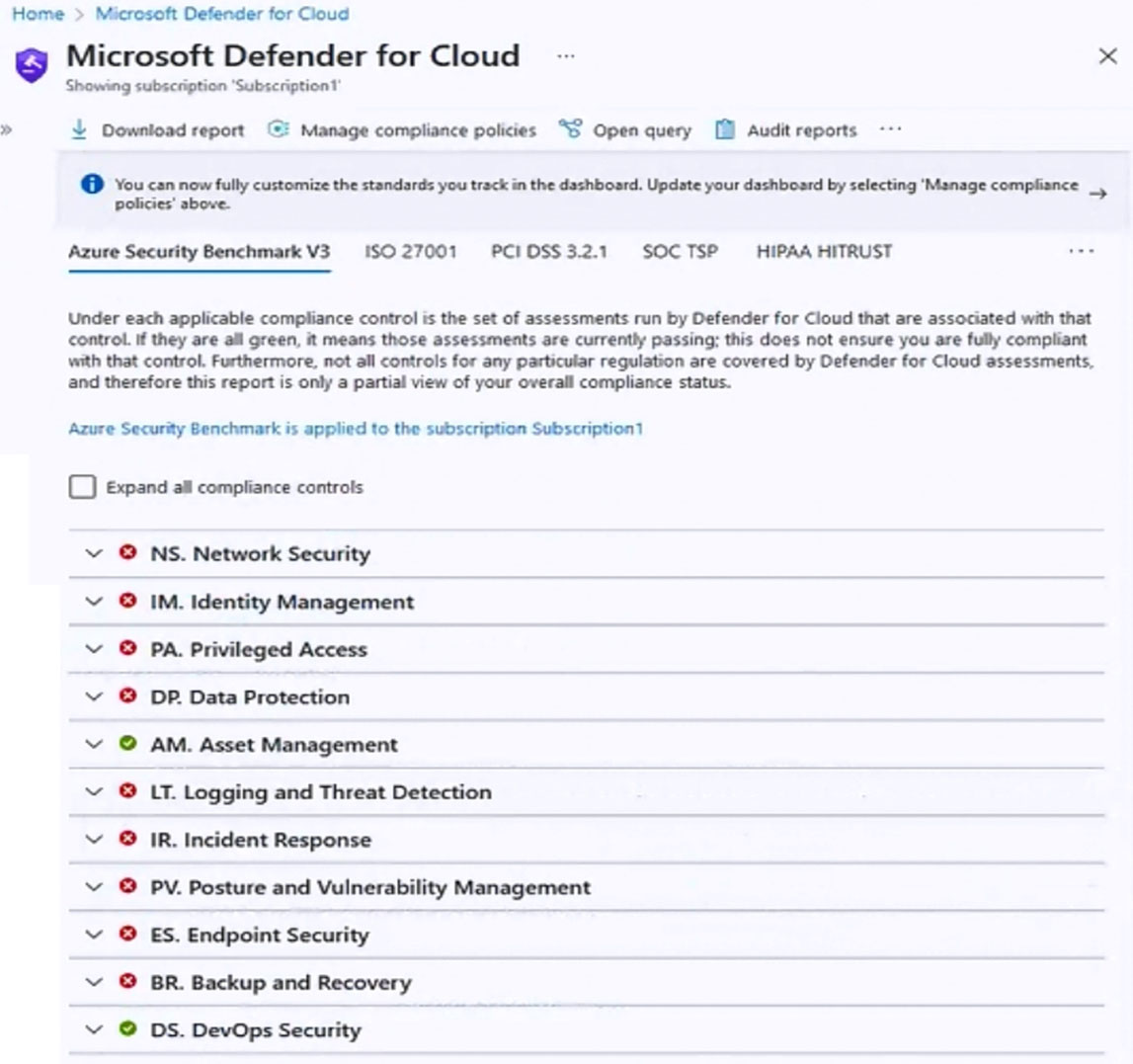Click the Download report arrow icon
The height and width of the screenshot is (1064, 1133).
(79, 130)
